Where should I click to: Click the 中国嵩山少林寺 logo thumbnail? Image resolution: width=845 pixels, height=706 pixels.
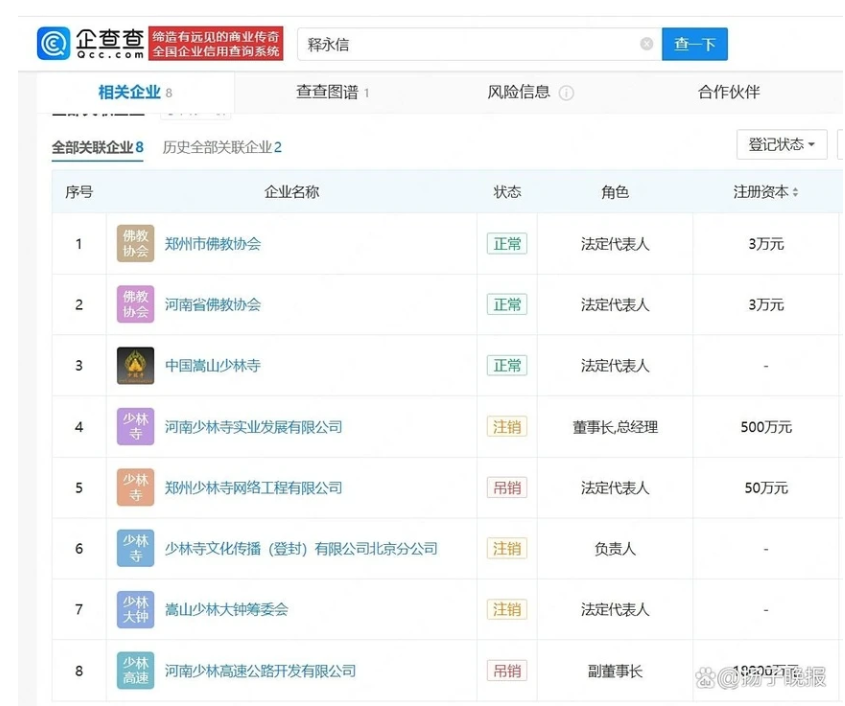pos(135,366)
